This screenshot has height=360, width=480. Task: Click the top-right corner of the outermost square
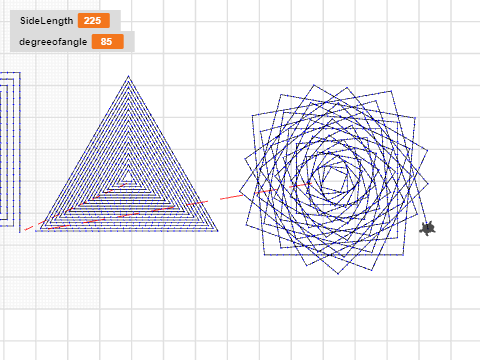[391, 91]
